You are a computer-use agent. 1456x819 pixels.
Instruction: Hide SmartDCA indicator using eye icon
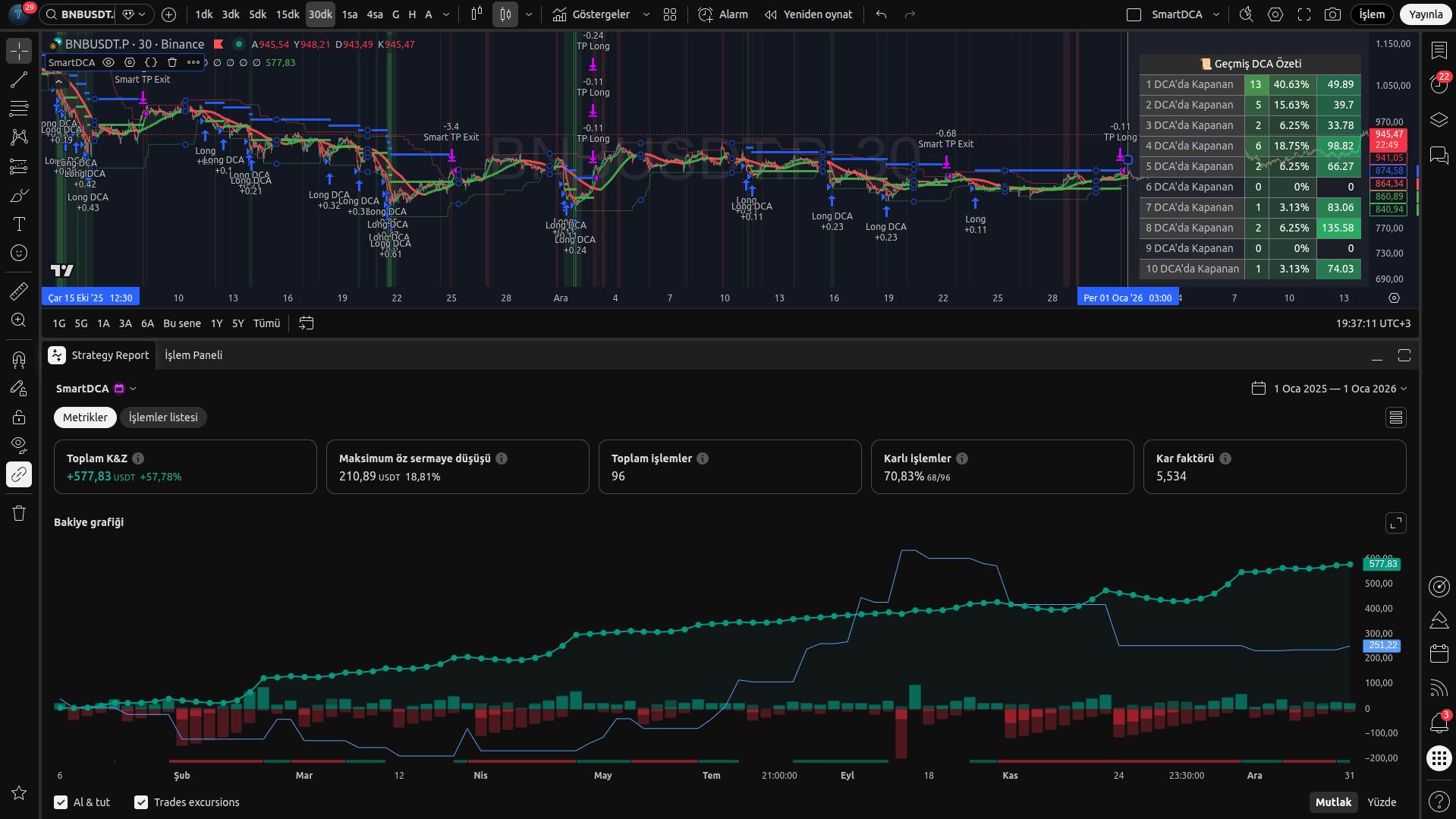[x=108, y=62]
